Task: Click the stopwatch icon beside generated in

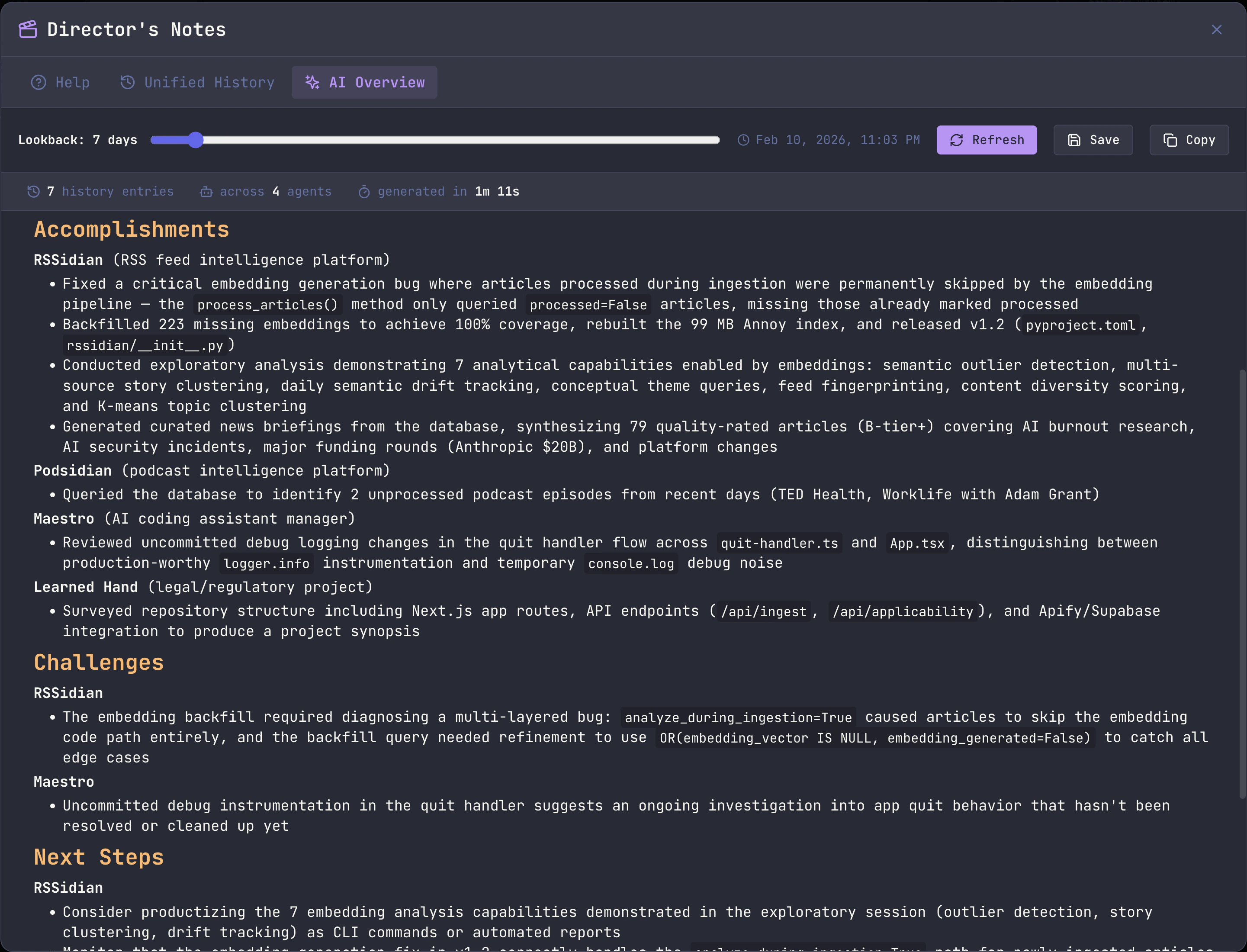Action: point(364,192)
